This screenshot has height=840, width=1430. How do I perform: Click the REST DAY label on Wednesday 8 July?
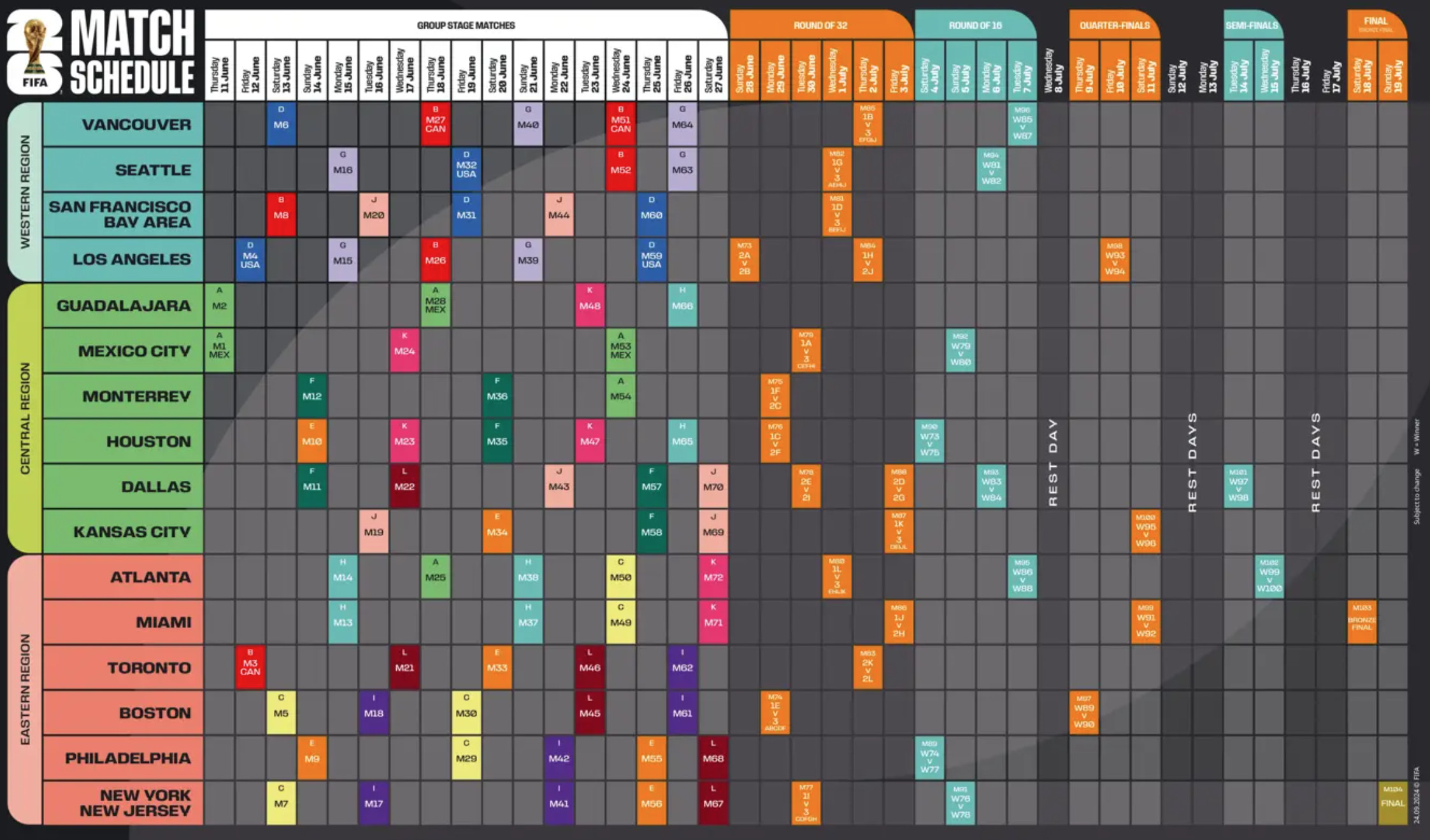coord(1052,462)
